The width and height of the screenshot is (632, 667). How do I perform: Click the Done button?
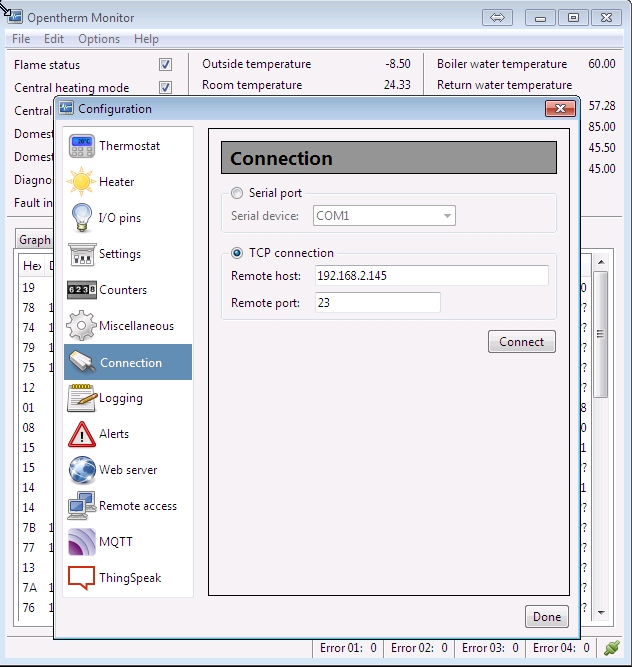click(547, 617)
